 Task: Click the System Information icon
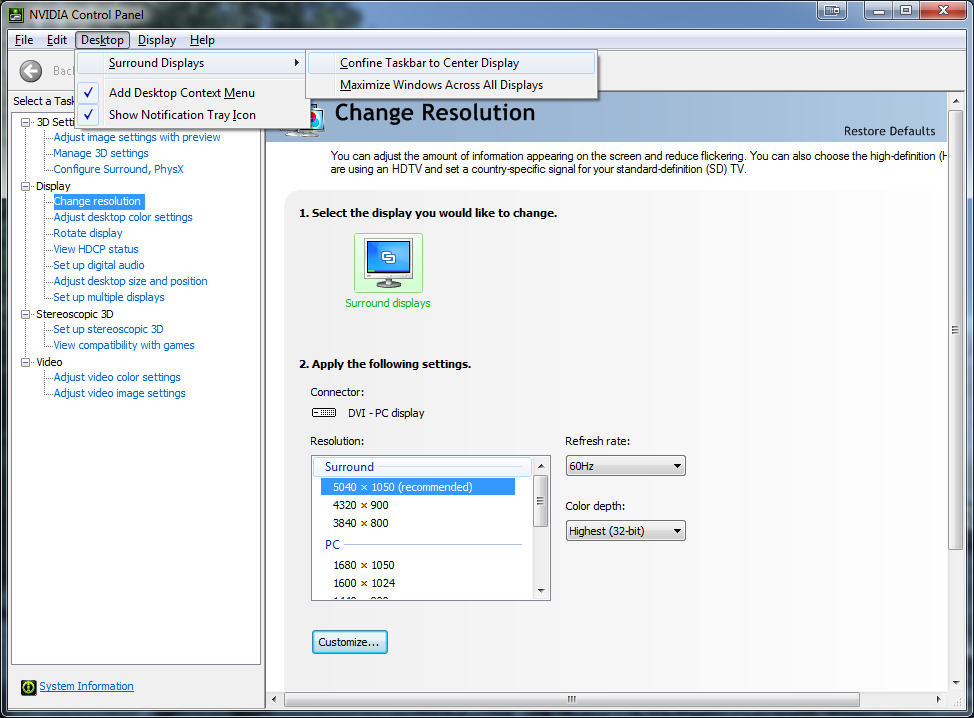pyautogui.click(x=27, y=687)
